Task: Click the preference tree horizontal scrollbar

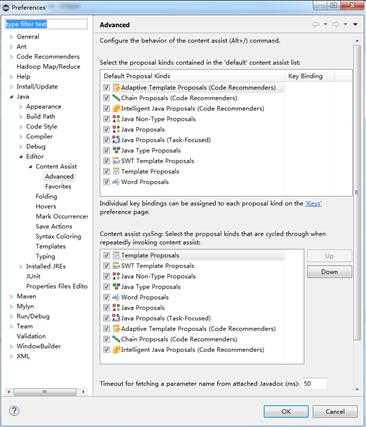Action: 46,392
